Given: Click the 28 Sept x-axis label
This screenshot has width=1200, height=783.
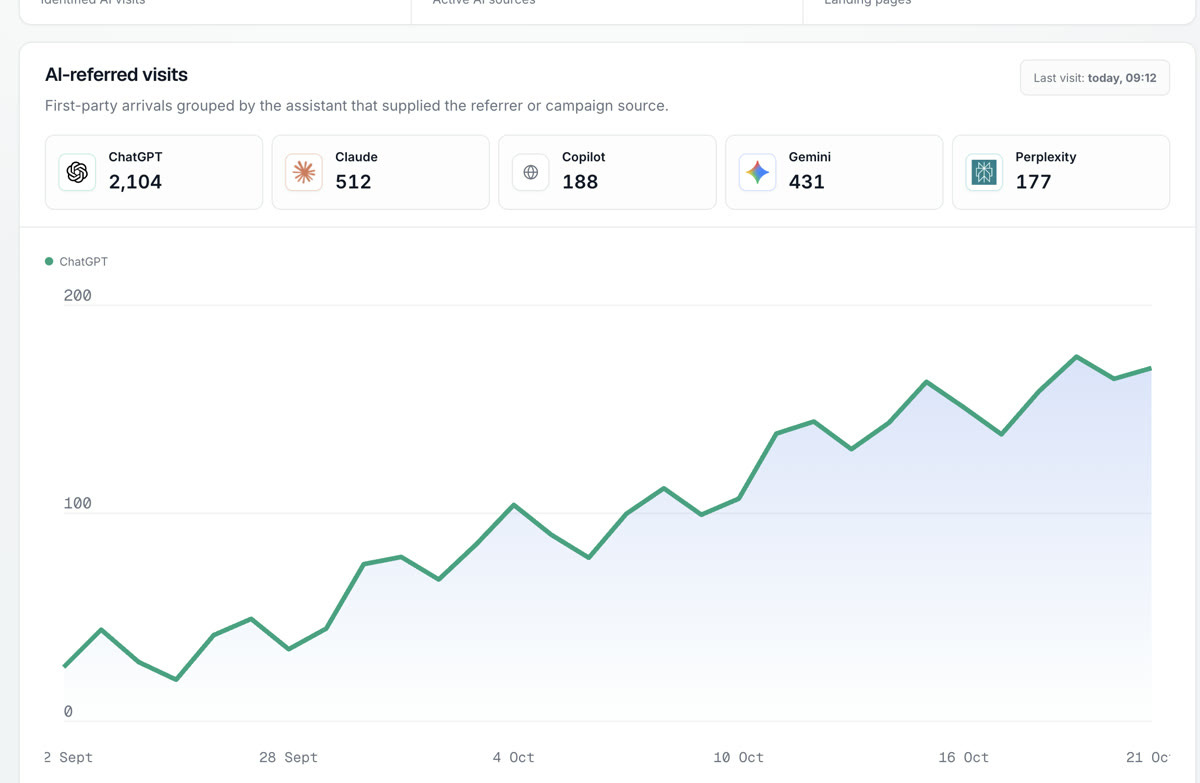Looking at the screenshot, I should pyautogui.click(x=288, y=757).
